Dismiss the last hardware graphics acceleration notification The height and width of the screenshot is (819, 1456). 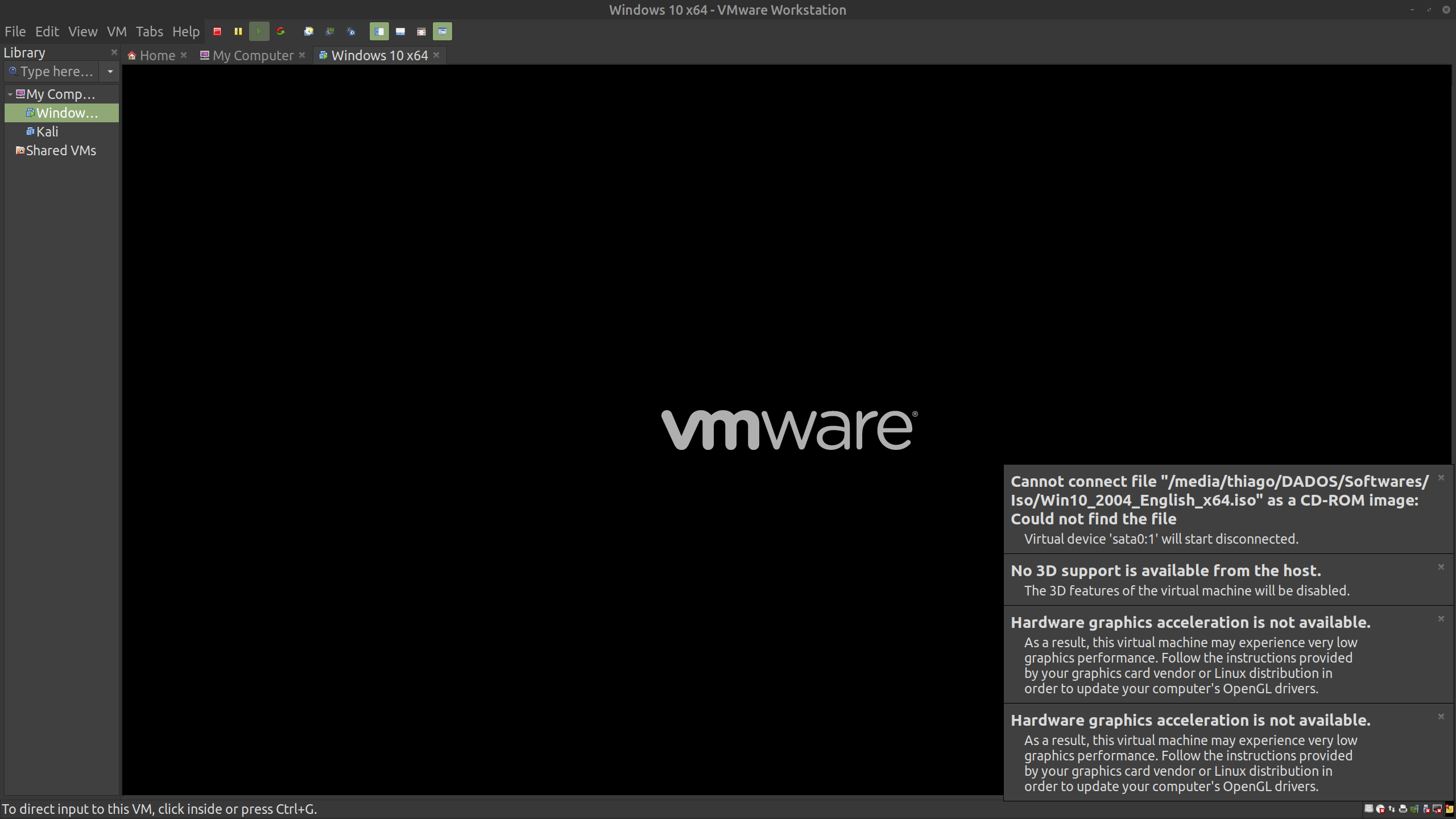tap(1441, 716)
